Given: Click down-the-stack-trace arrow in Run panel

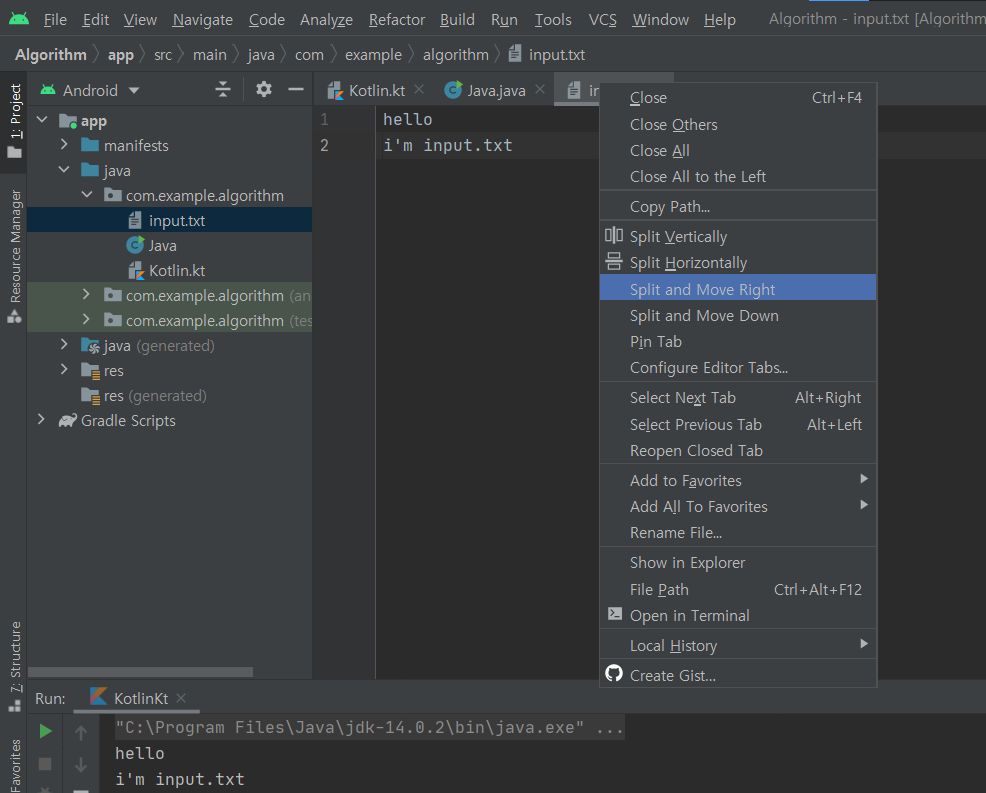Looking at the screenshot, I should click(x=81, y=765).
